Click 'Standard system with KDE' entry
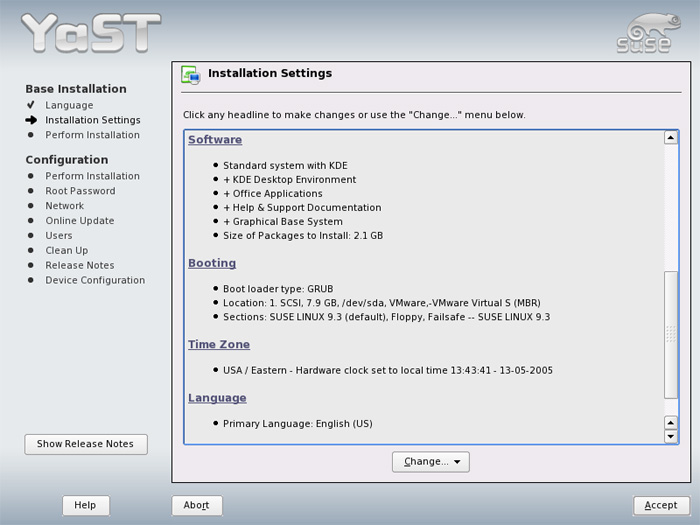 (285, 166)
